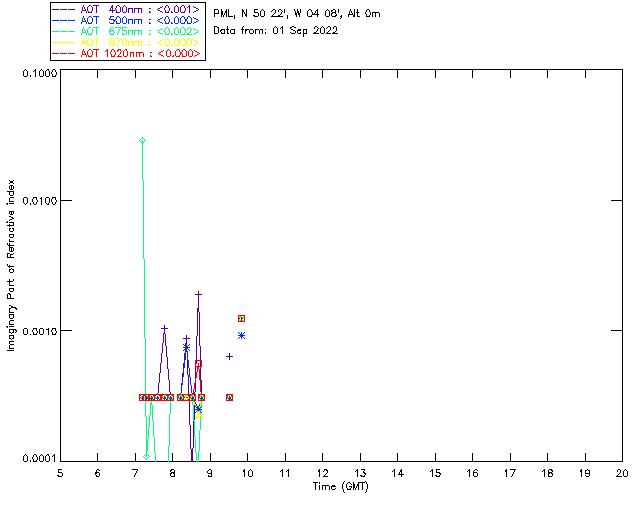Click the tallest purple plus marker before 9
640x512 pixels.
198,294
